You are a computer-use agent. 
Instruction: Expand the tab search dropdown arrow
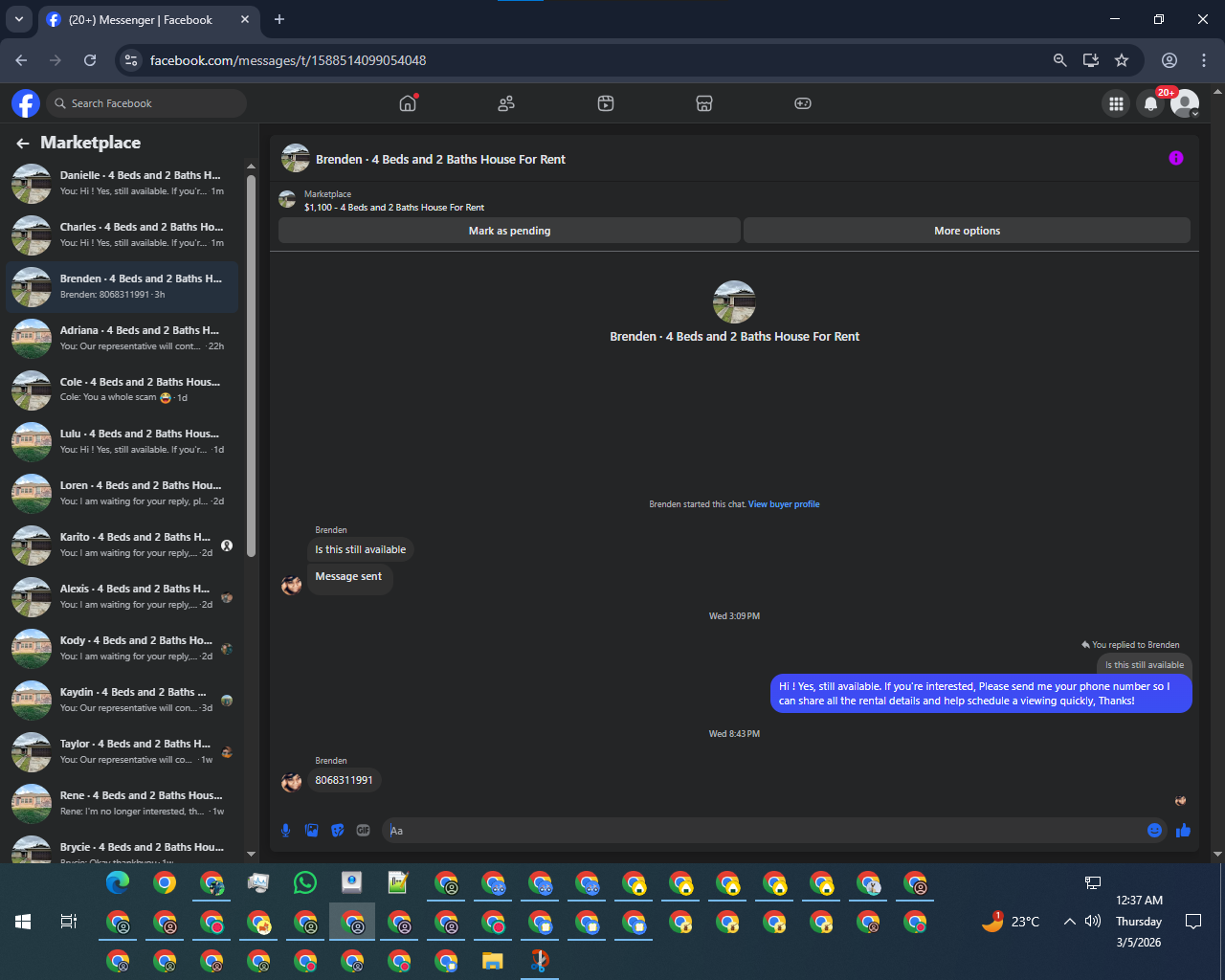[19, 19]
